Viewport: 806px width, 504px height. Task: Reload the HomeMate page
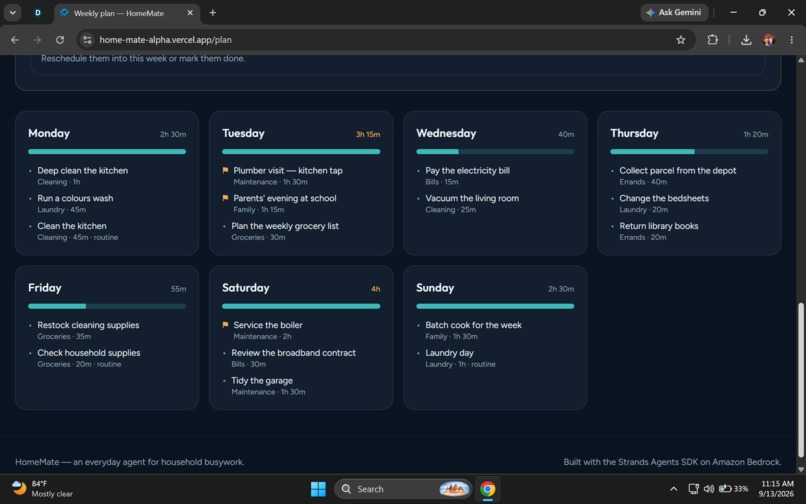click(60, 40)
